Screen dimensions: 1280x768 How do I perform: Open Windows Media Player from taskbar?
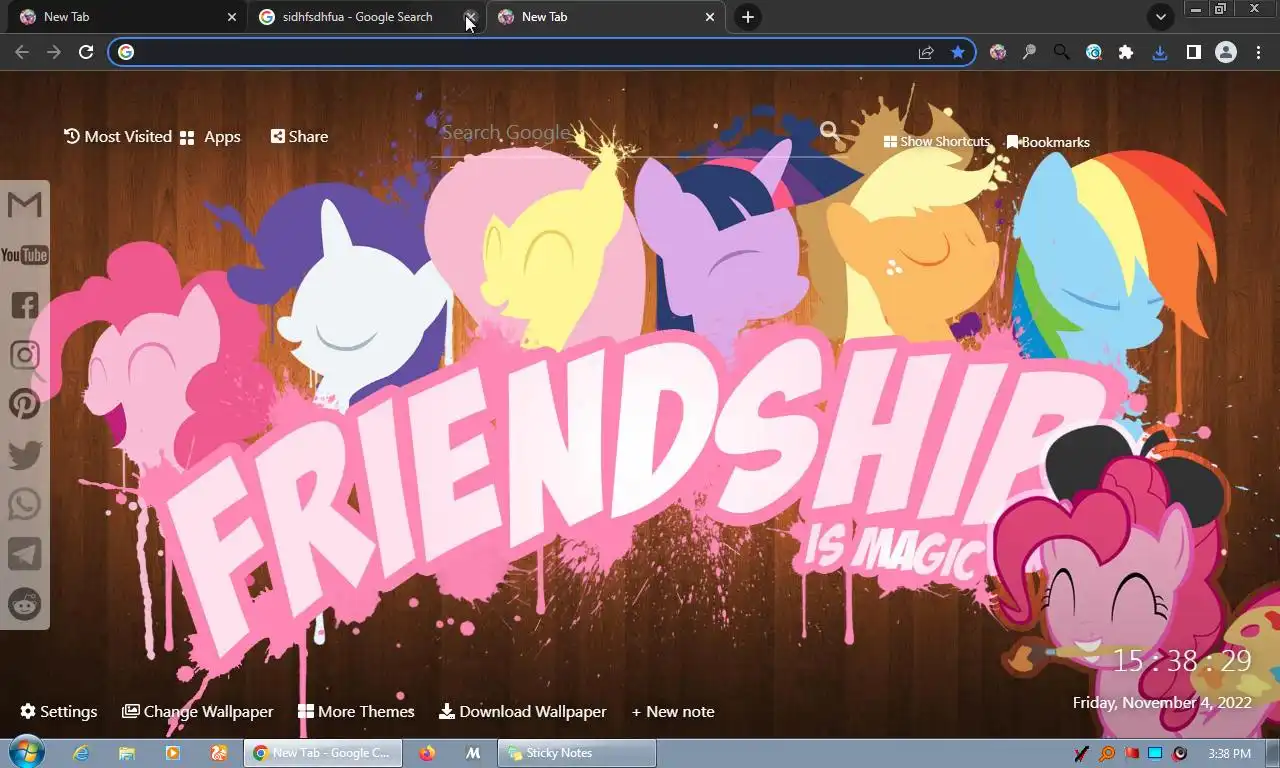(173, 753)
